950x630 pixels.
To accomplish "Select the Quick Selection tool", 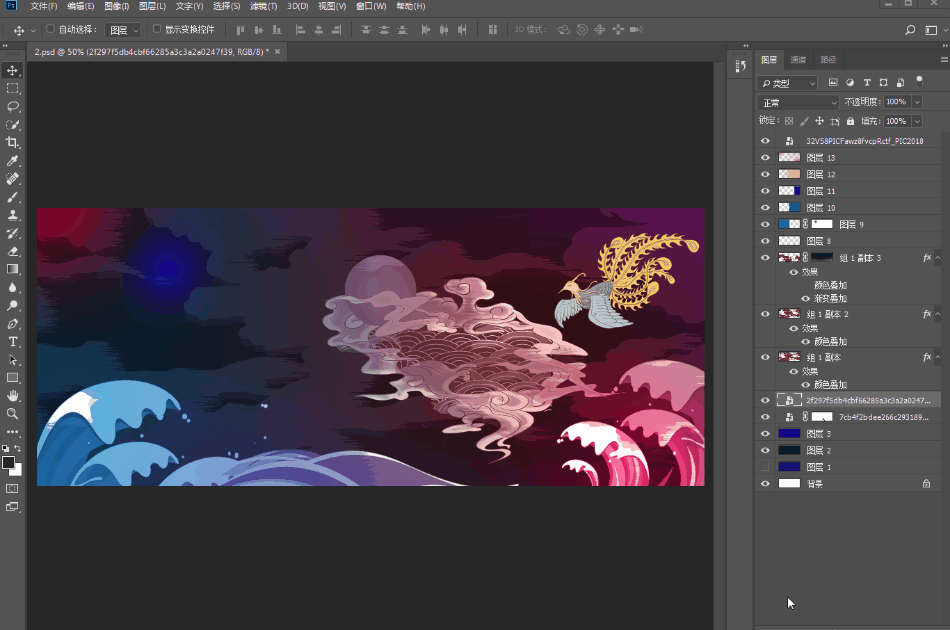I will (x=12, y=125).
